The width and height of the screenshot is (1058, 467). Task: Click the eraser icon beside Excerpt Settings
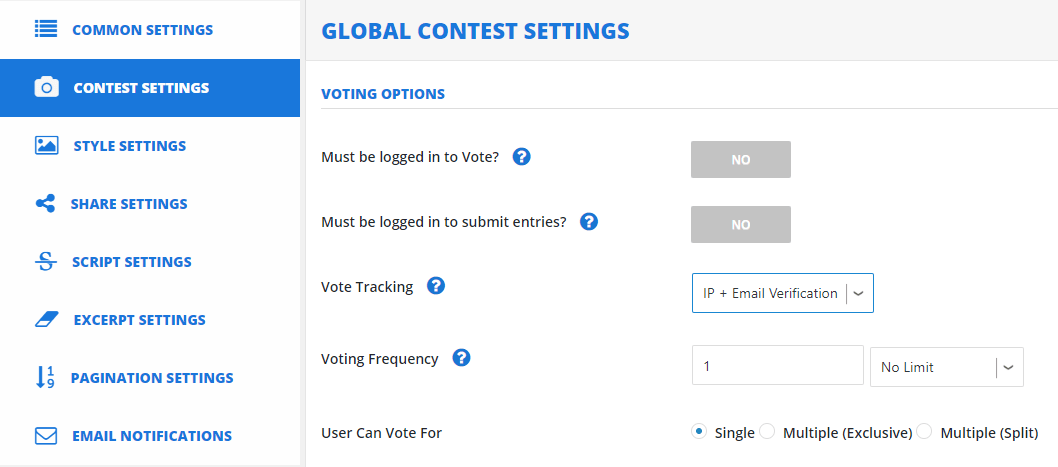[x=47, y=320]
